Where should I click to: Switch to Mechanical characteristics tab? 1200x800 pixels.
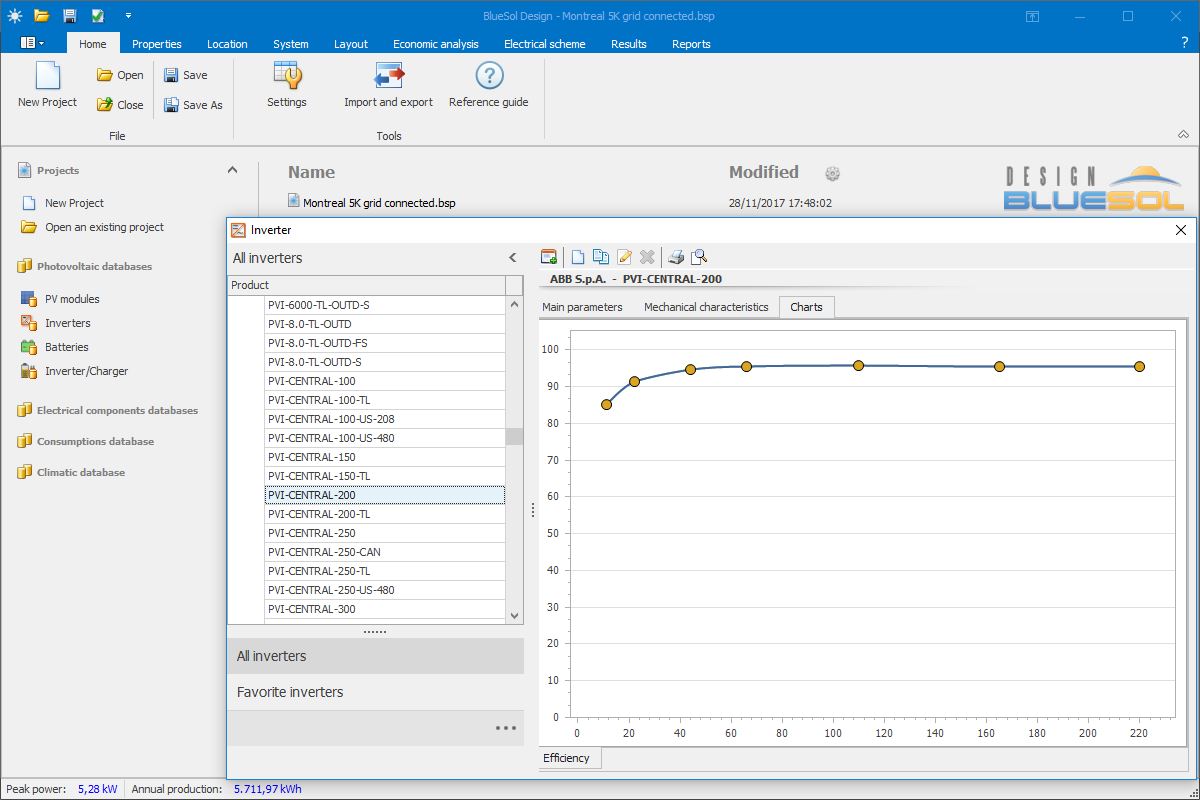click(x=706, y=307)
